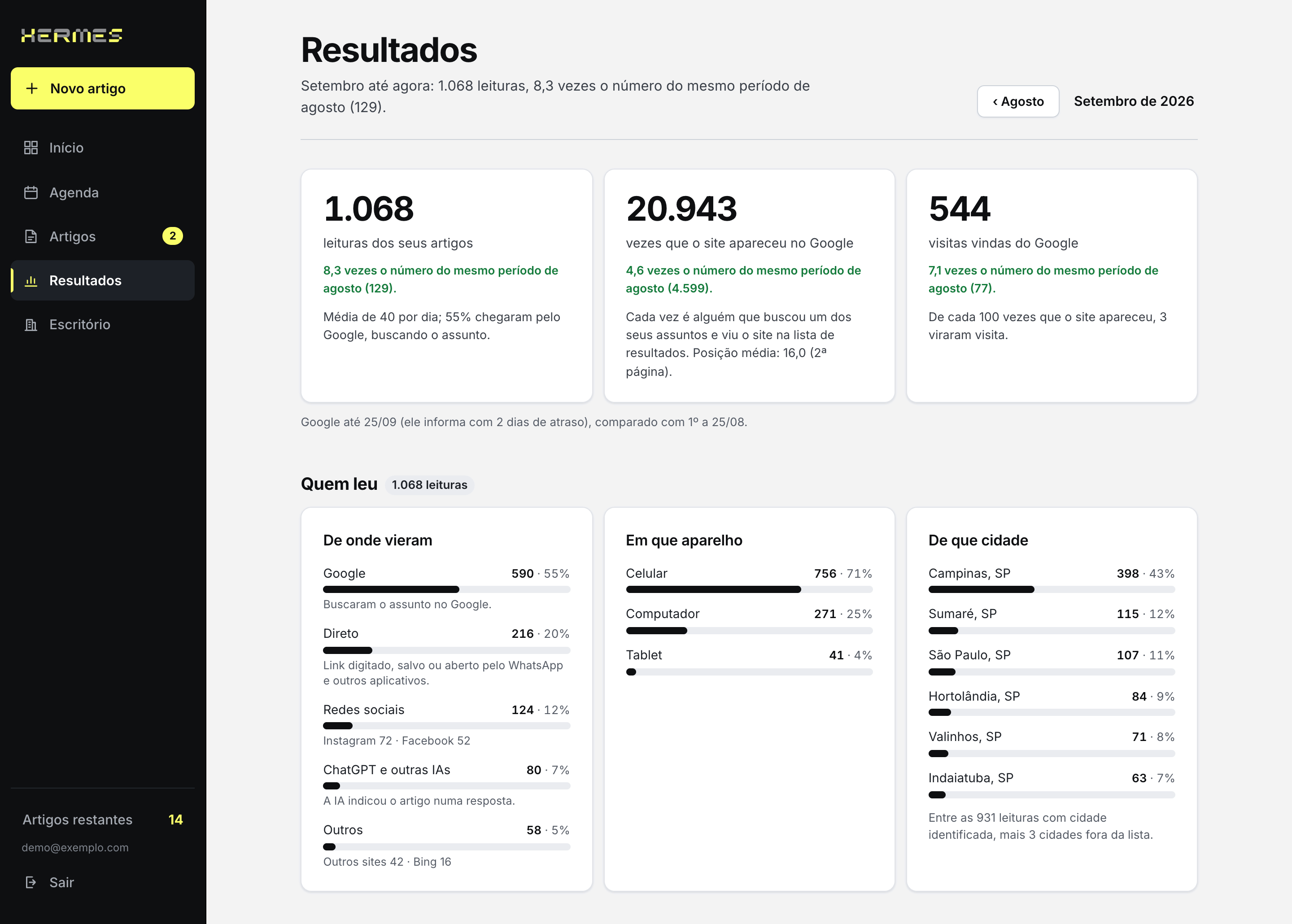Click the 'Valinhos, SP' city row
Viewport: 1292px width, 924px height.
pos(1052,744)
